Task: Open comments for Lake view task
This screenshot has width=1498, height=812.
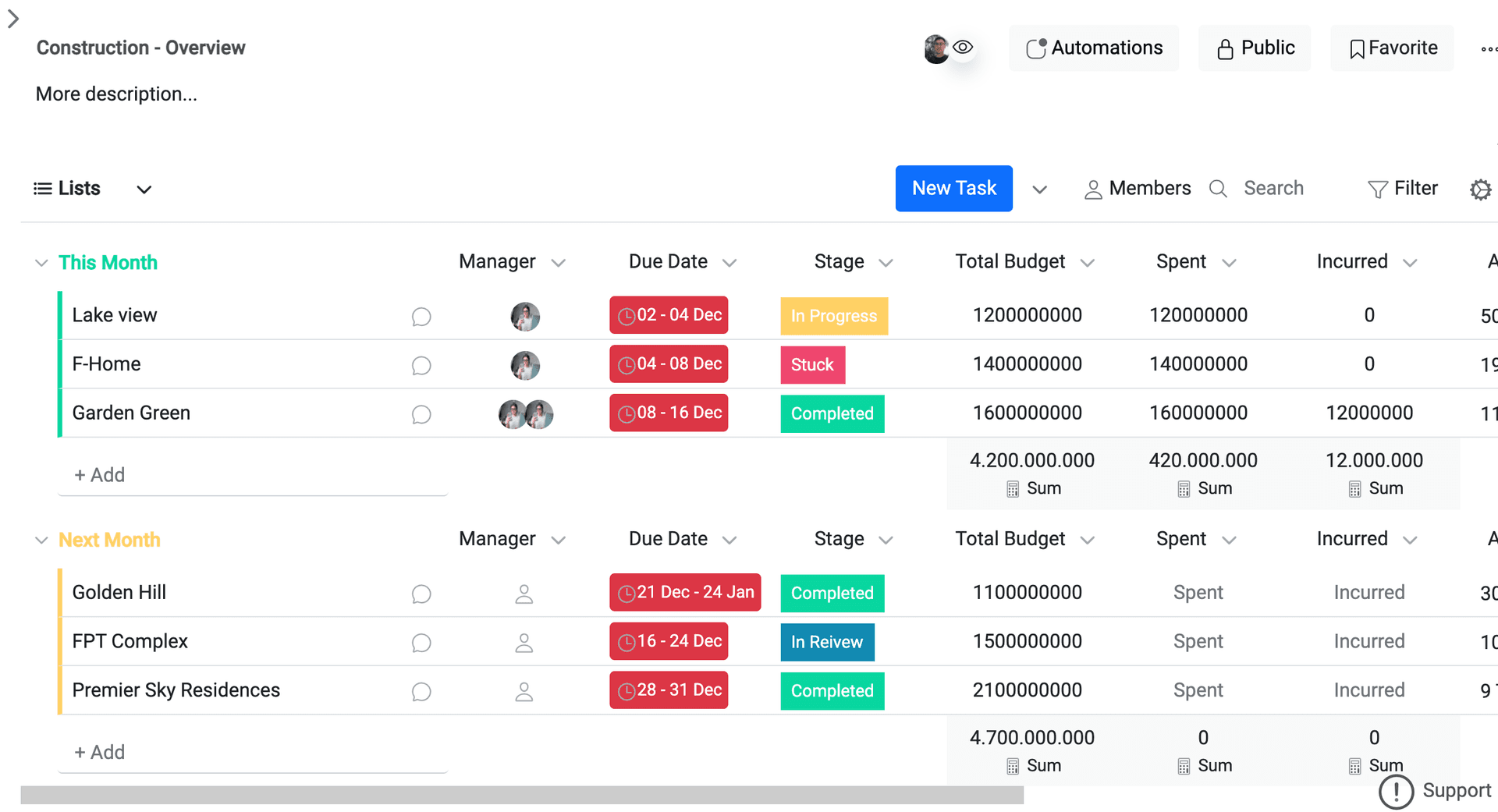Action: pyautogui.click(x=421, y=317)
